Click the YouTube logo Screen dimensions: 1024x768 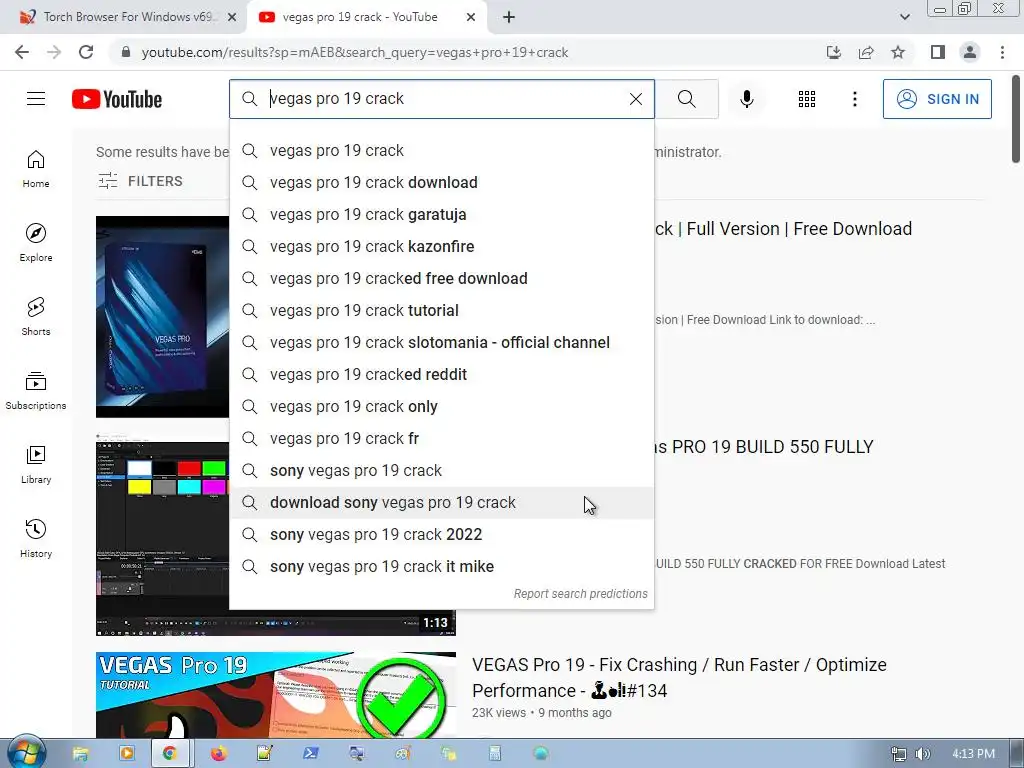pos(117,99)
